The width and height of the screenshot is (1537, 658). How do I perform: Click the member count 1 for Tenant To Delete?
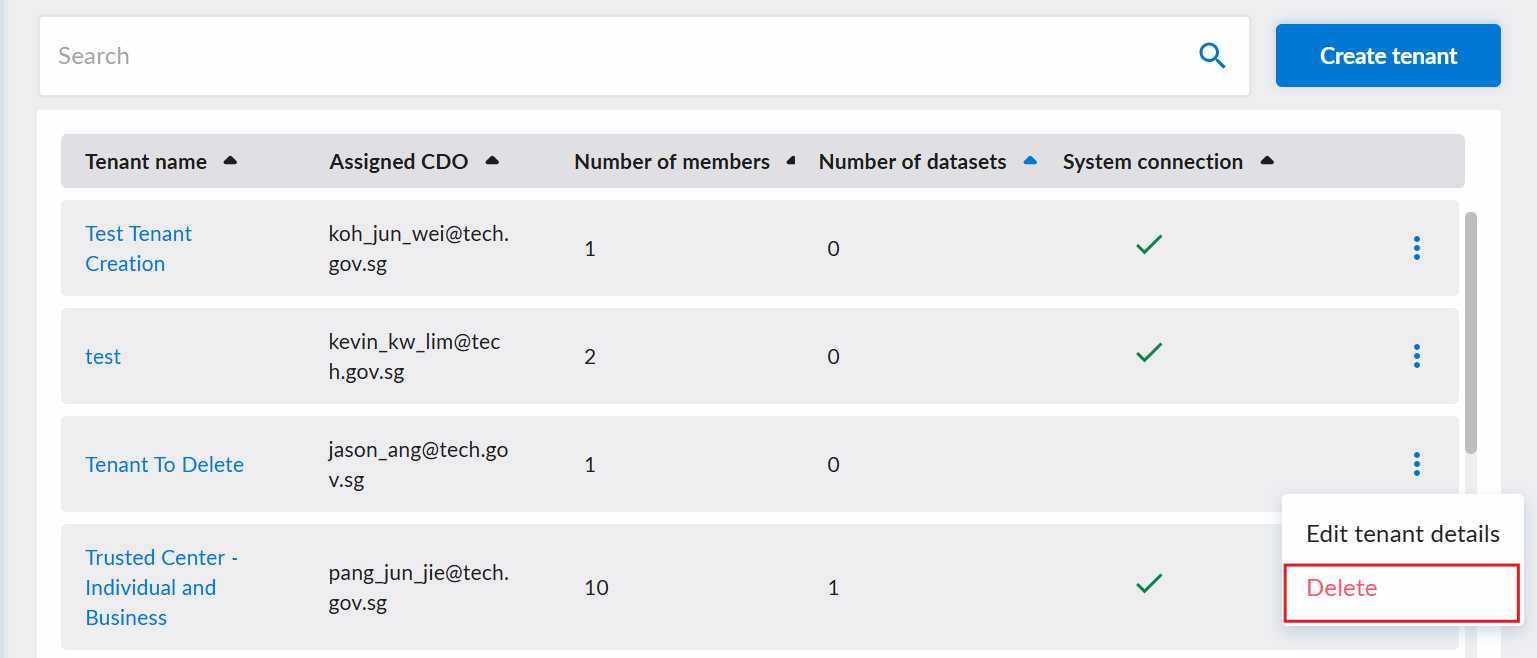click(590, 465)
